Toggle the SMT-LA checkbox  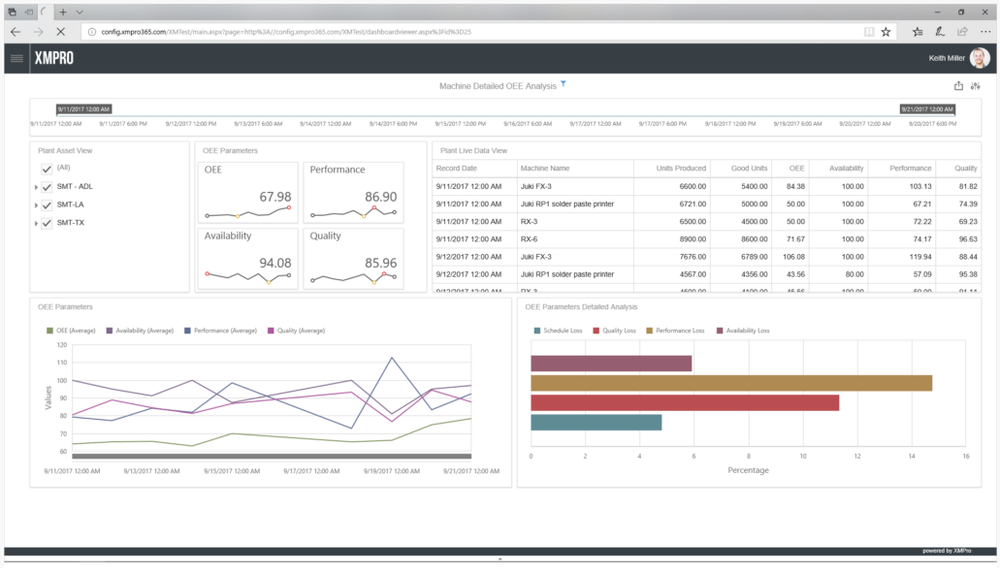[x=47, y=205]
